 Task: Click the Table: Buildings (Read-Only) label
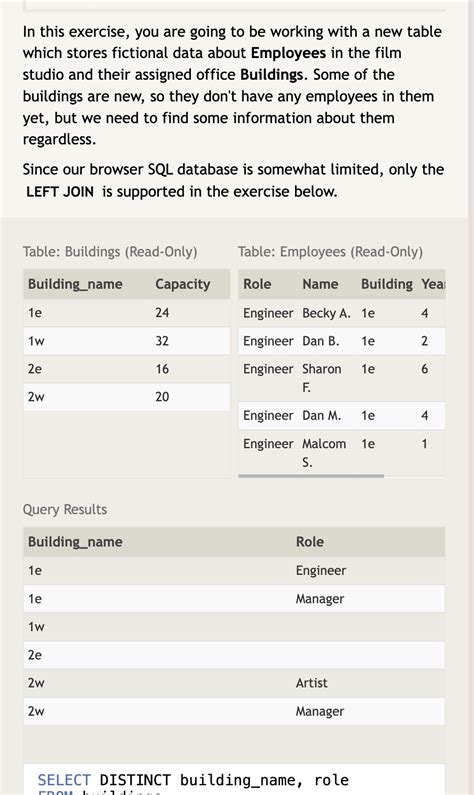point(110,251)
